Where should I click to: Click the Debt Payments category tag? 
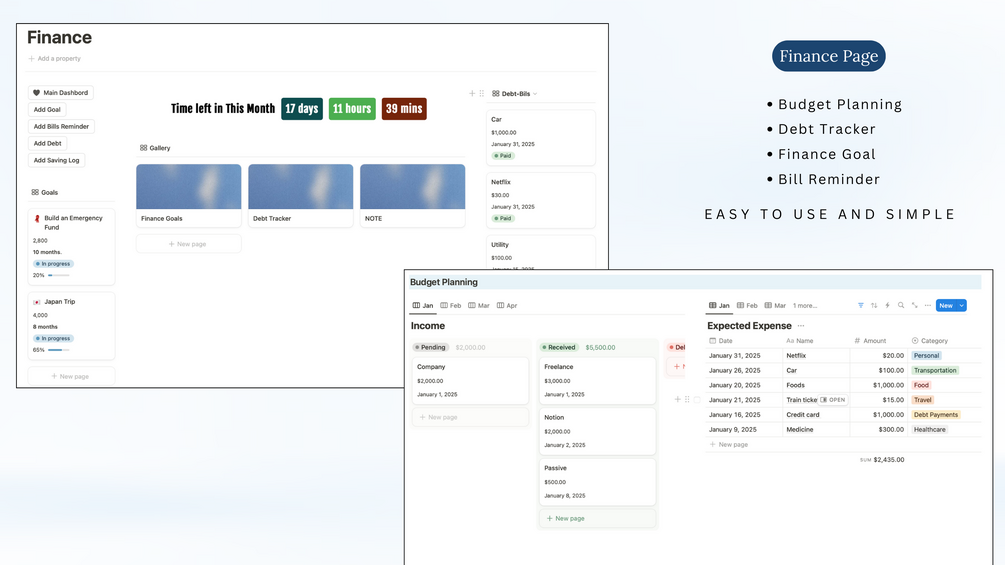point(936,414)
